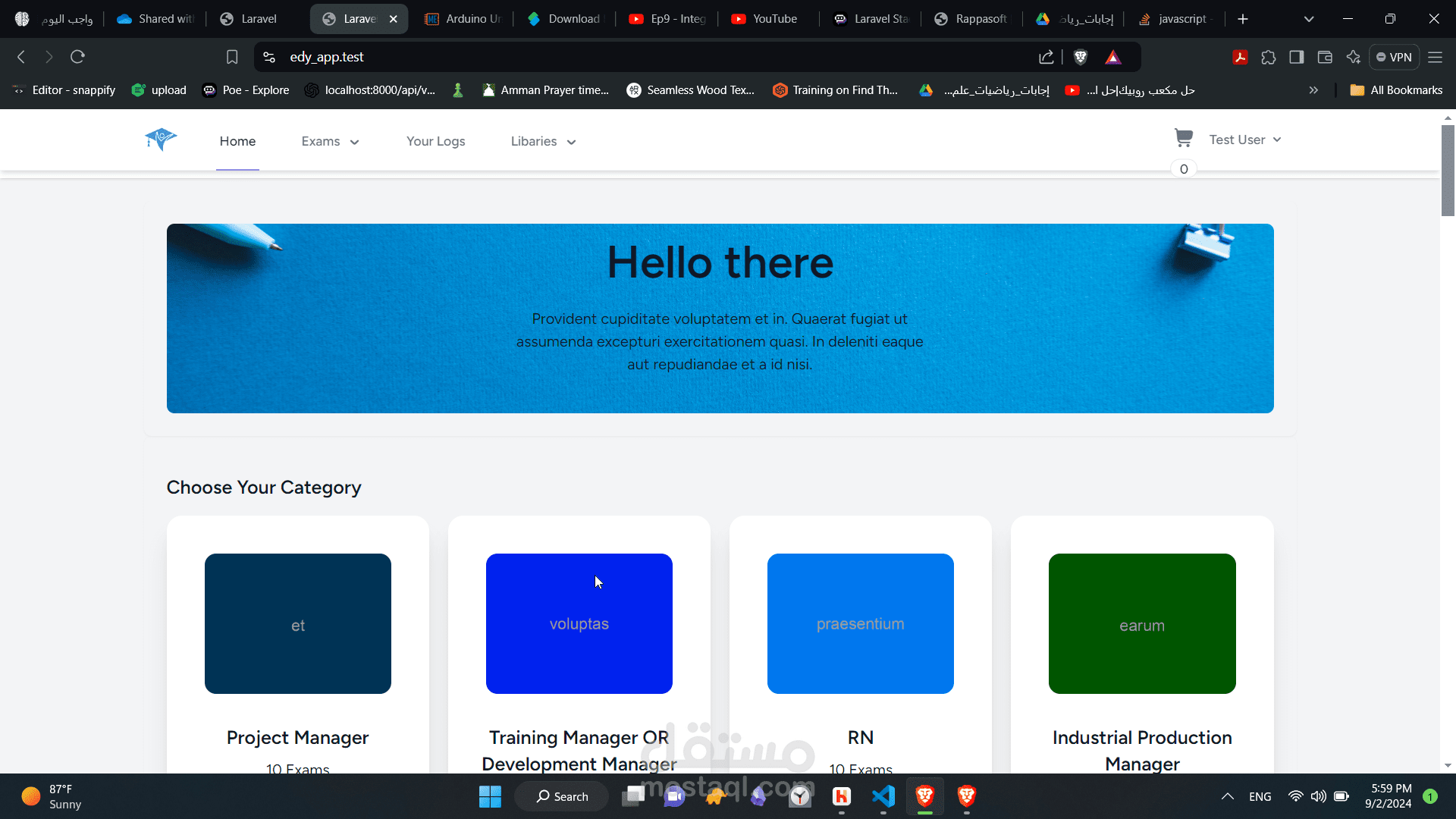1456x819 pixels.
Task: Open Brave Rewards from the toolbar
Action: [1112, 57]
